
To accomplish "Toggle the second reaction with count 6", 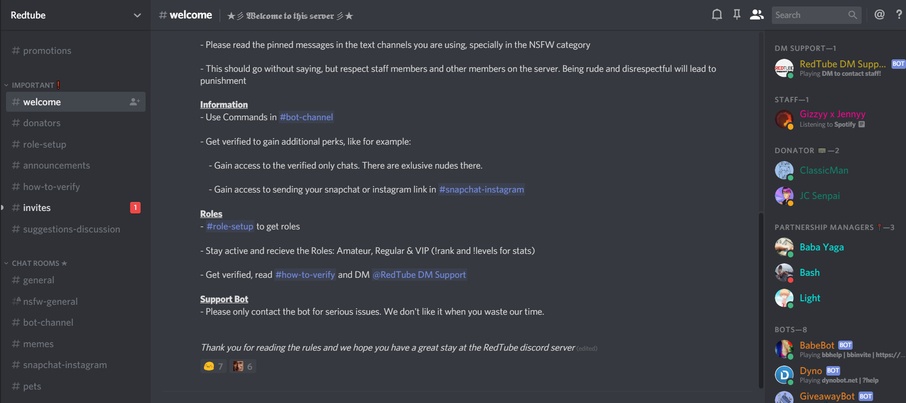I will 243,366.
